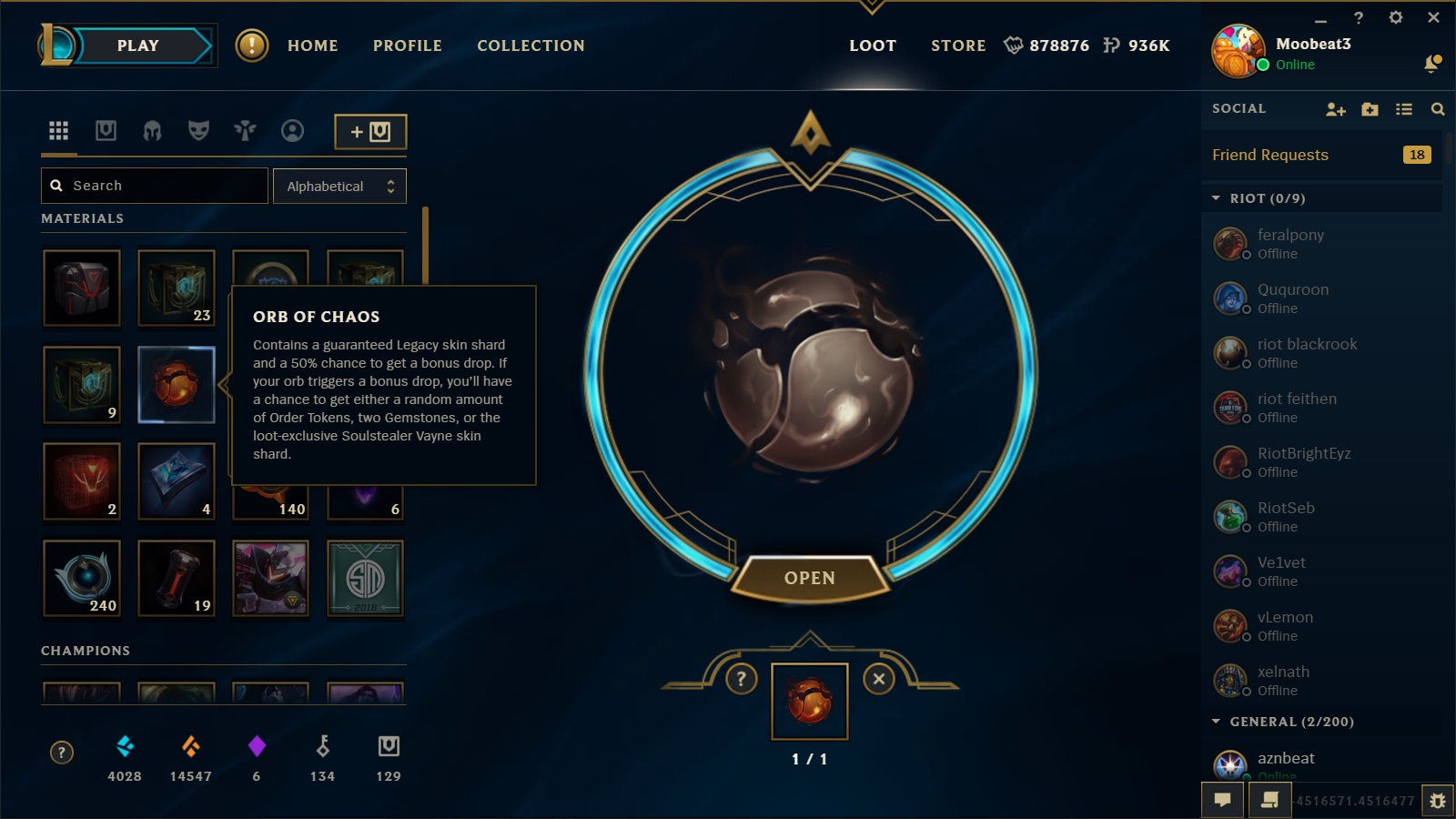Open the chat bubble icon
Screen dimensions: 1456x819
tap(1222, 800)
